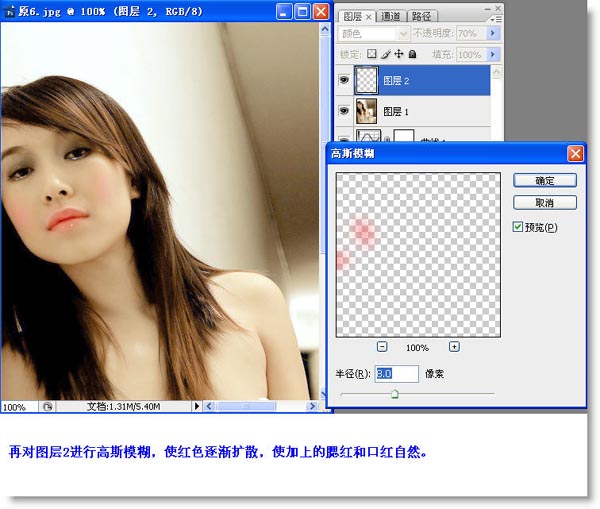
Task: Click the curves layer mask thumbnail
Action: (x=404, y=135)
